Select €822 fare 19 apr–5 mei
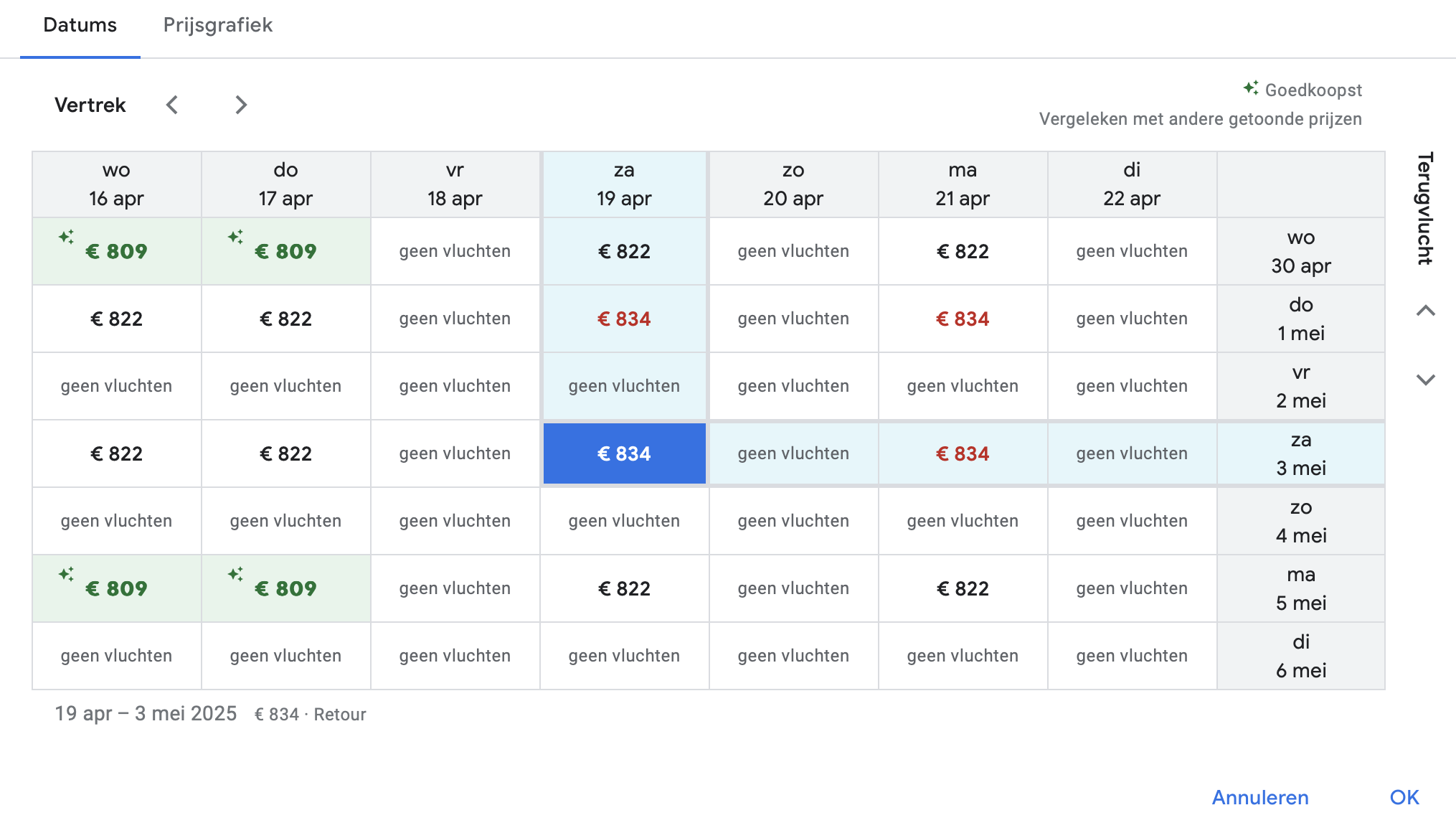 pyautogui.click(x=624, y=588)
